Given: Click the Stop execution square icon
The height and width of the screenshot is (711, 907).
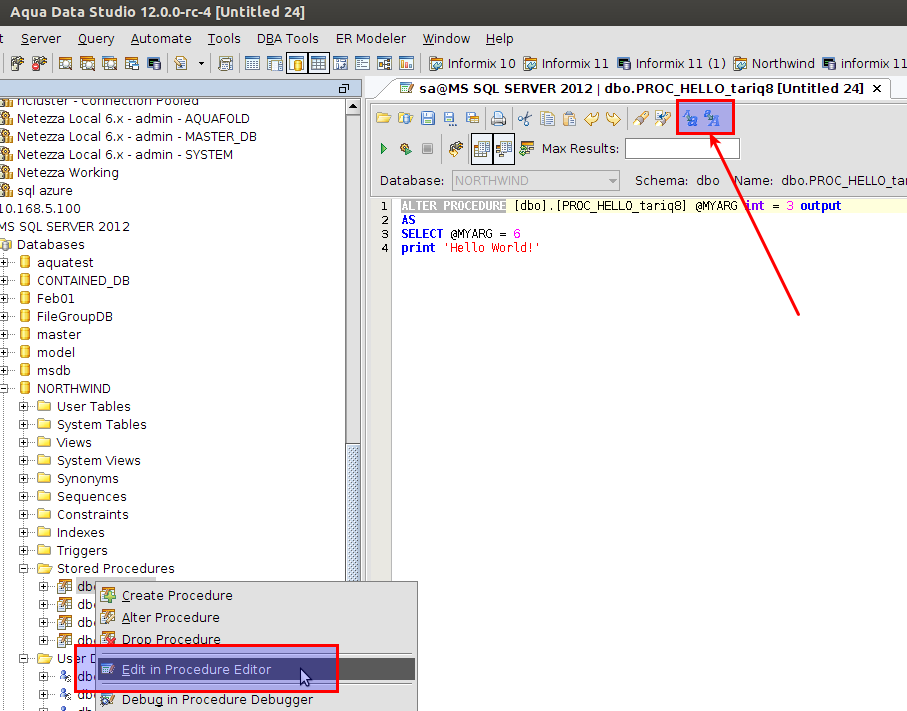Looking at the screenshot, I should (427, 149).
